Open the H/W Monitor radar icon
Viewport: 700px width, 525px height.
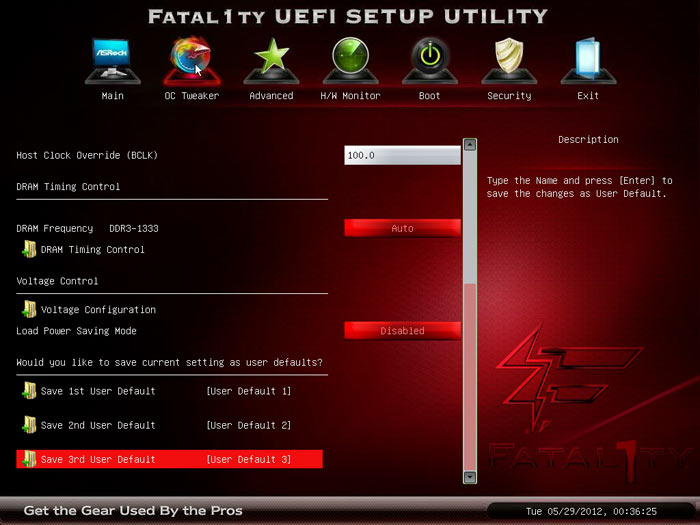[x=350, y=60]
